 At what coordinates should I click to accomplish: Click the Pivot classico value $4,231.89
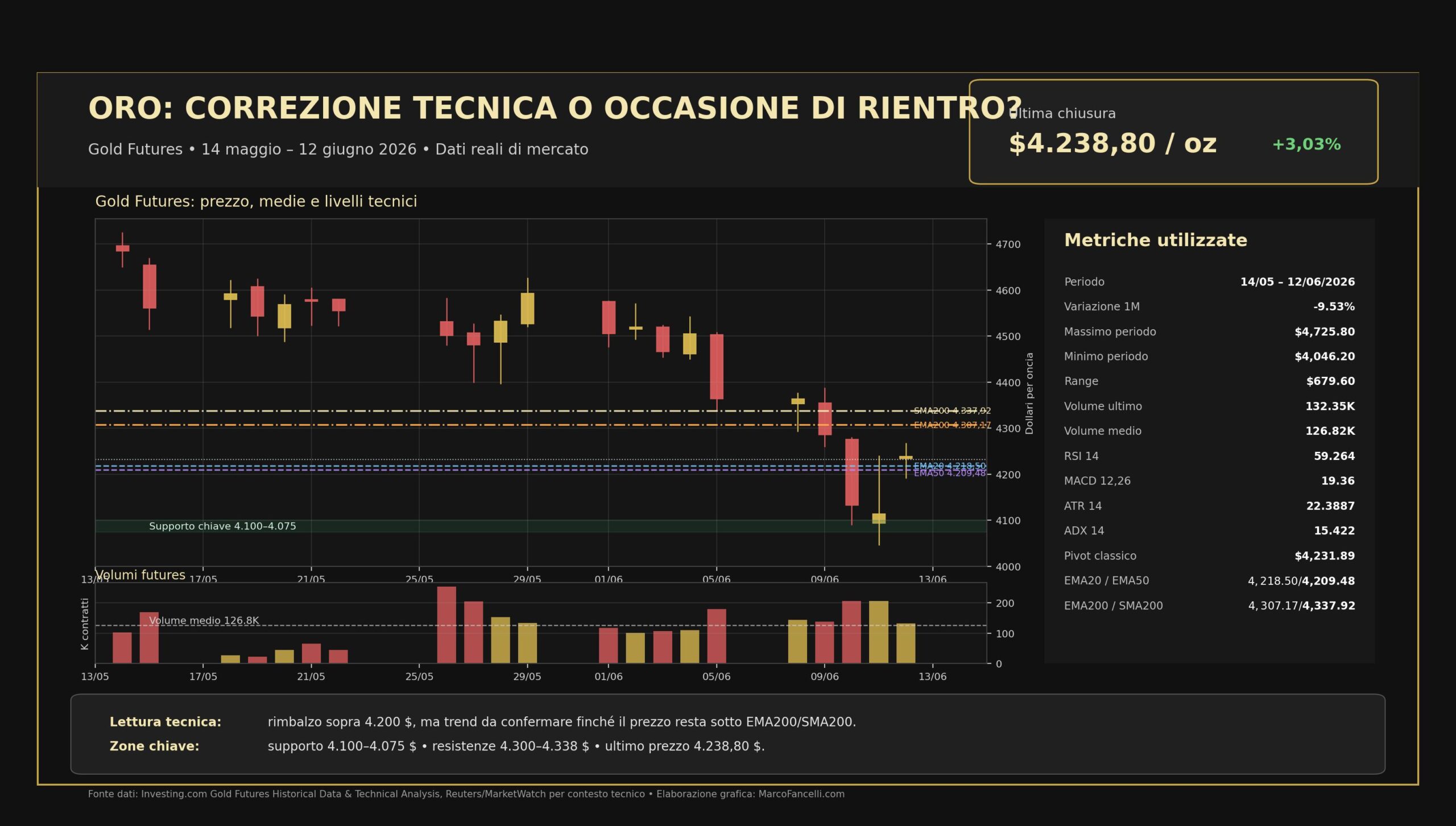(1325, 555)
